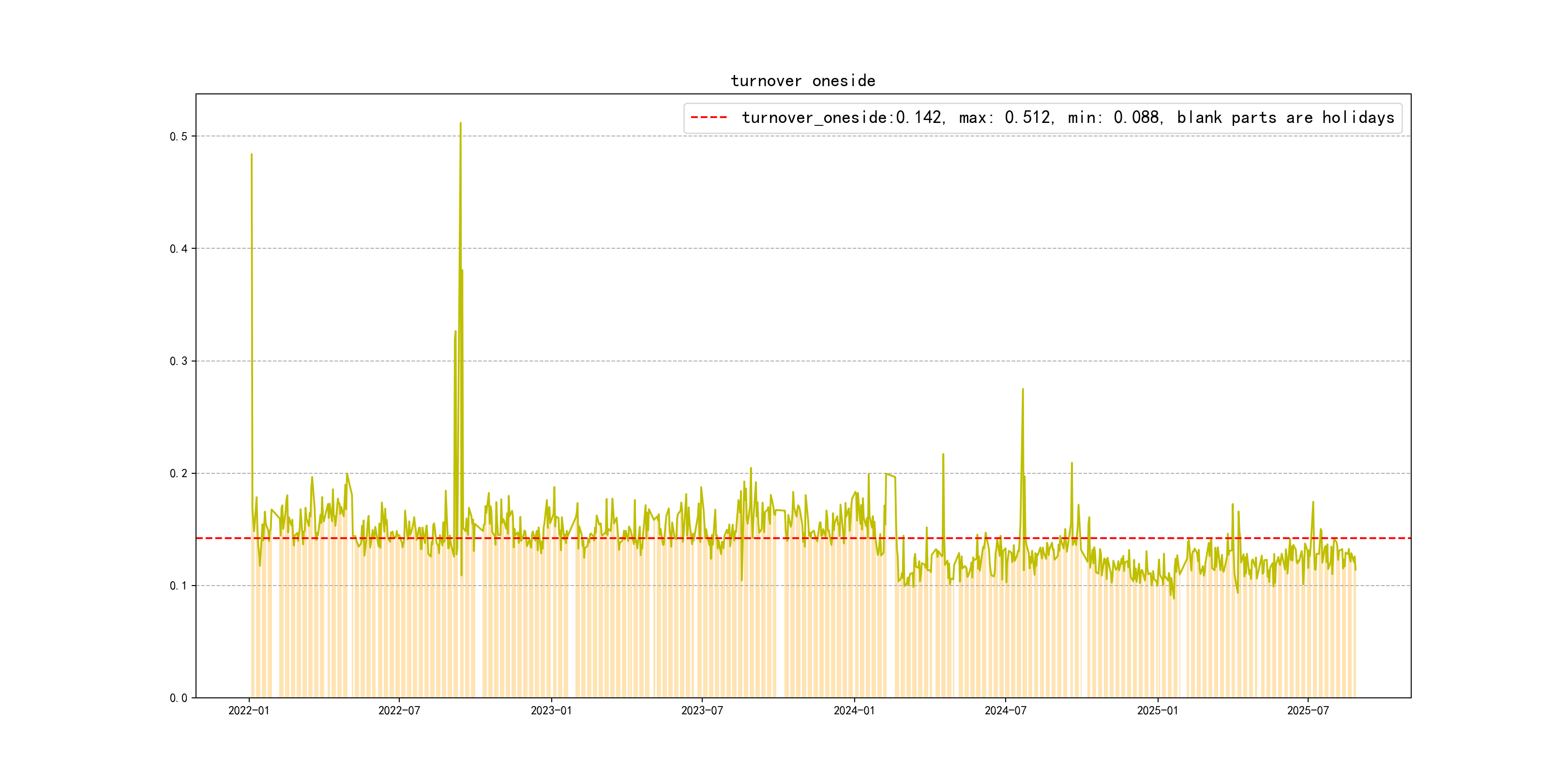Click the peak of the spike after 2024-07
Screen dimensions: 1568x784
(1023, 389)
